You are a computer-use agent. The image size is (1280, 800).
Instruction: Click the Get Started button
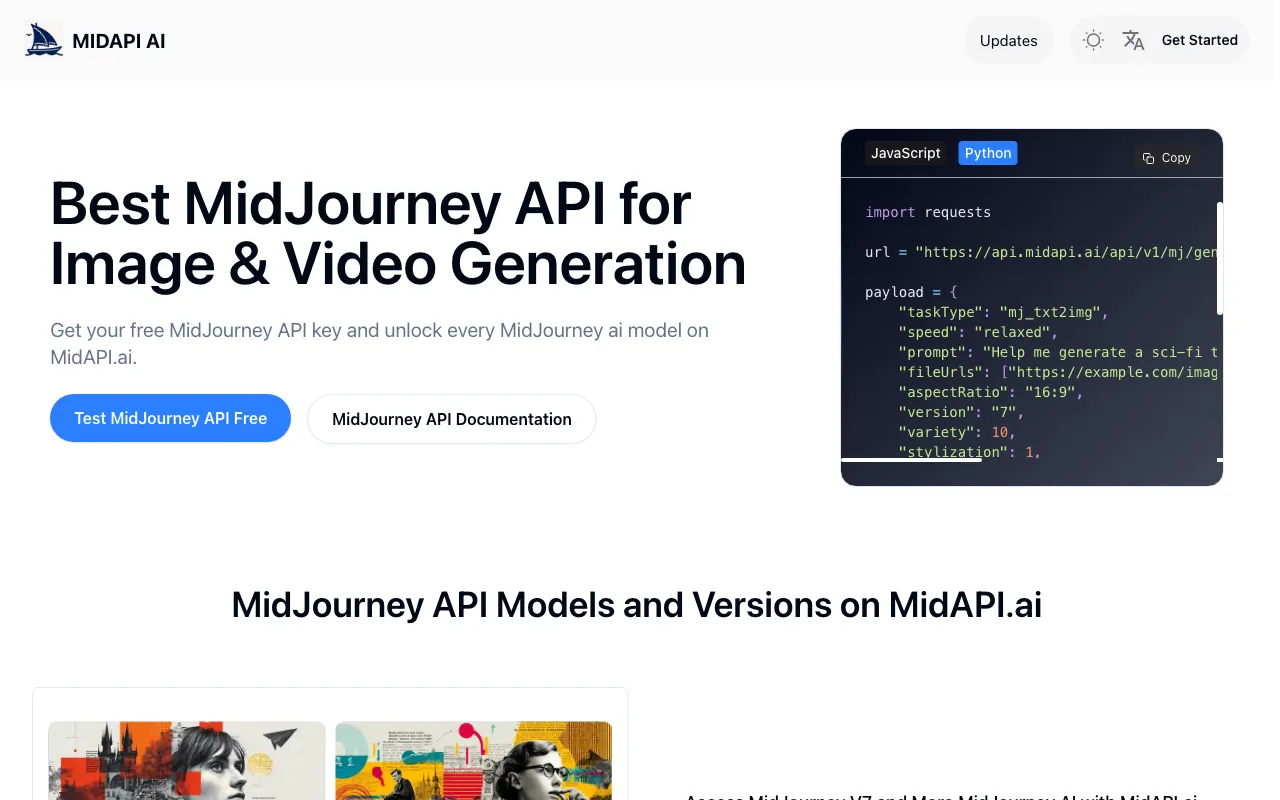[1199, 40]
